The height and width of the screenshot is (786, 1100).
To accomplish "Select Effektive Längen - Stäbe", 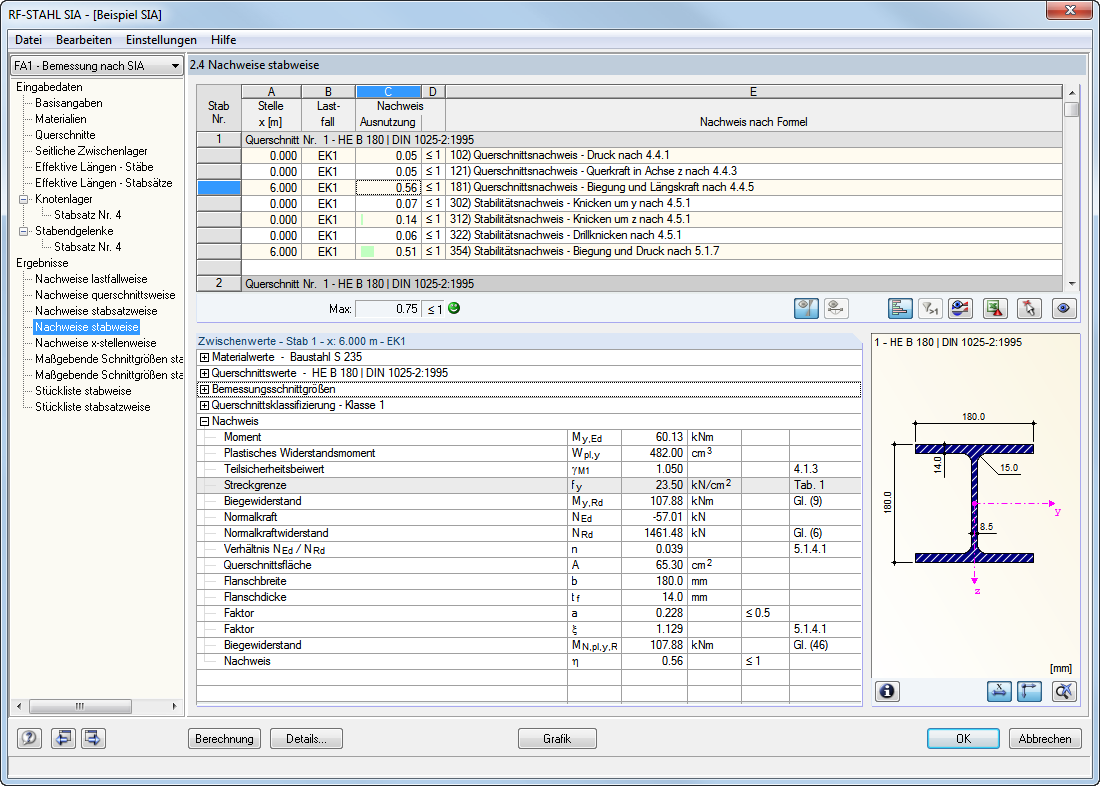I will (x=94, y=167).
